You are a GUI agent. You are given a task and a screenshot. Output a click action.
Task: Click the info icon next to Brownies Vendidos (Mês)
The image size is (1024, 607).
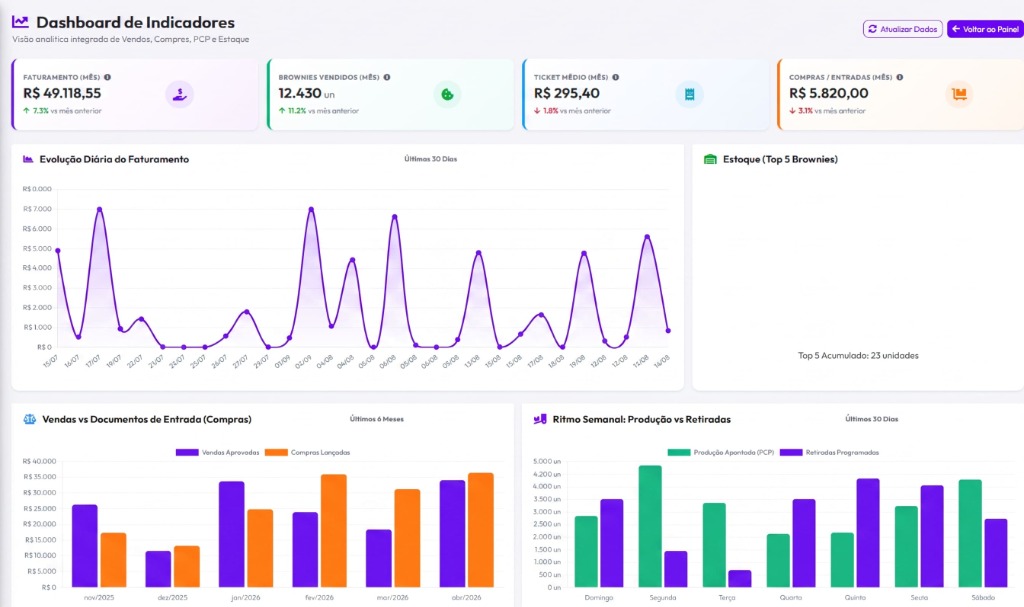click(x=387, y=77)
